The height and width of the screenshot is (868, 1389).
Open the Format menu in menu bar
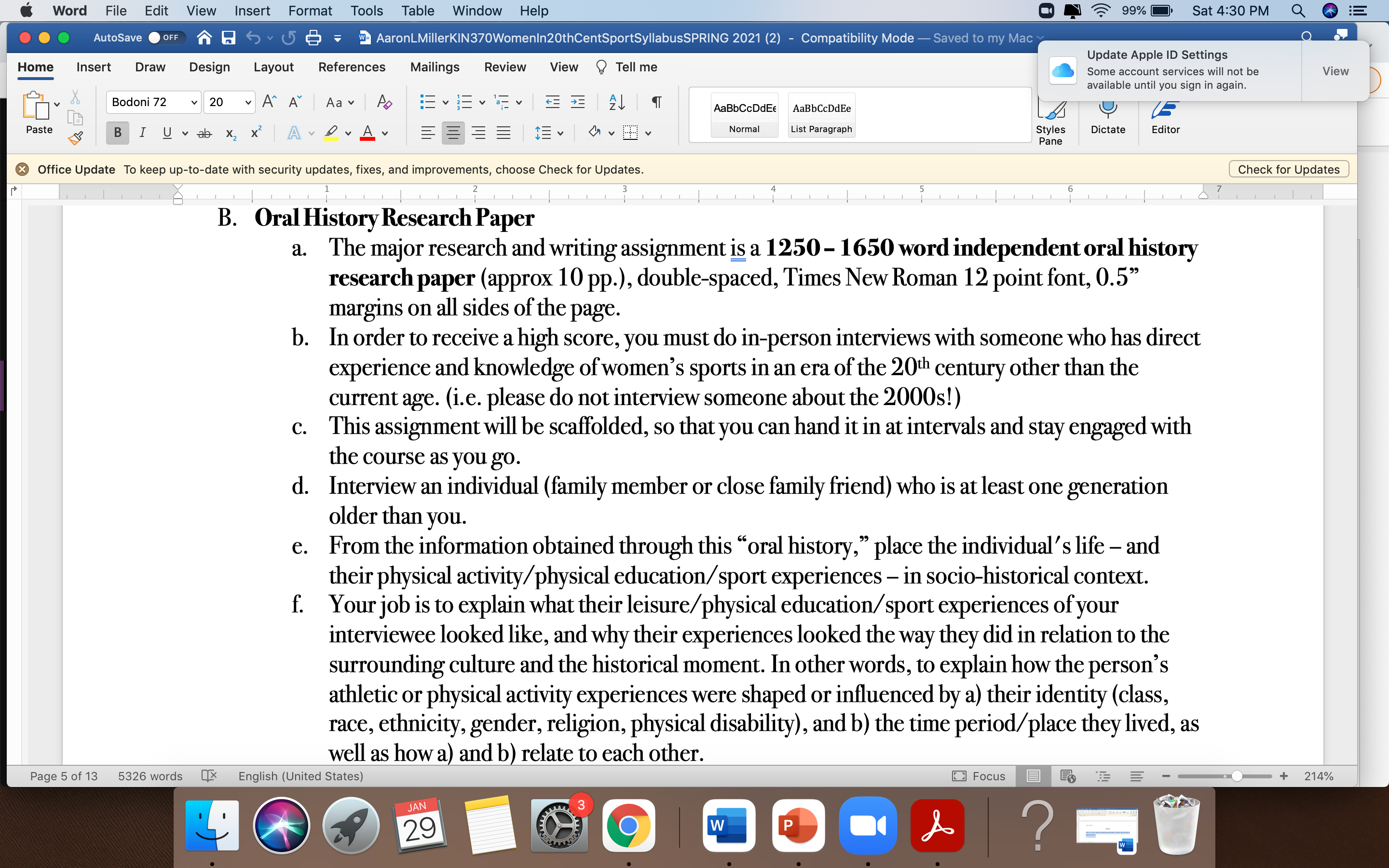point(310,11)
